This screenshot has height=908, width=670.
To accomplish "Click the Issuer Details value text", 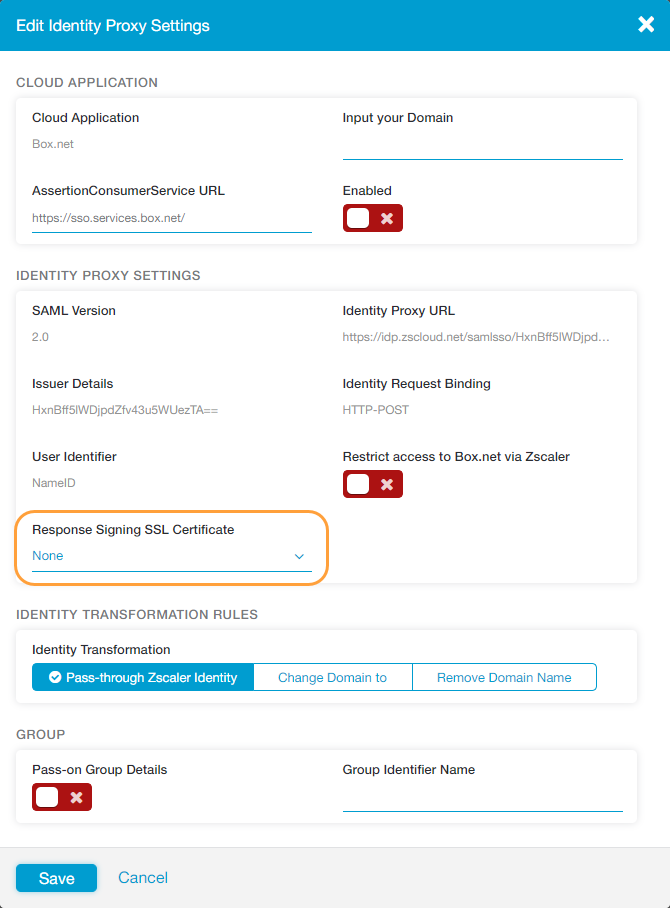I will (x=125, y=410).
